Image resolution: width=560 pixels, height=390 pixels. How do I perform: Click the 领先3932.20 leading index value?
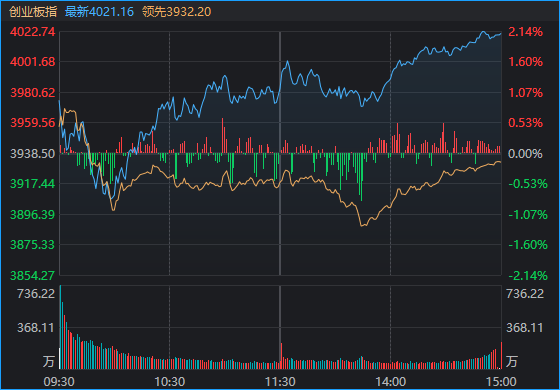pyautogui.click(x=176, y=12)
